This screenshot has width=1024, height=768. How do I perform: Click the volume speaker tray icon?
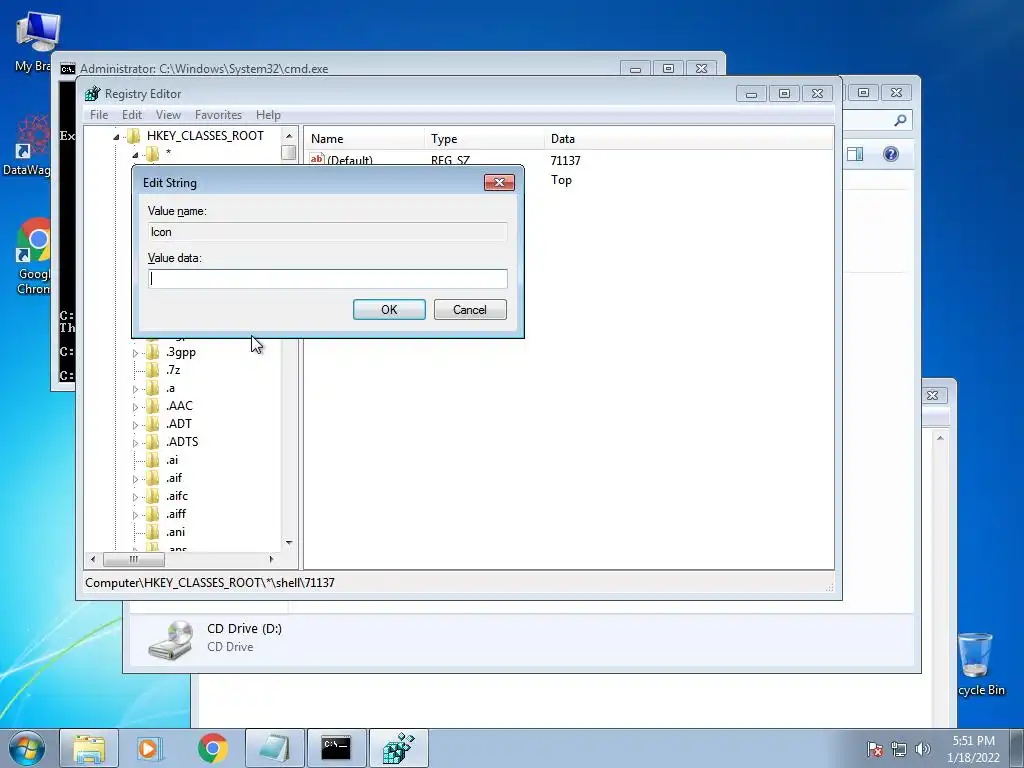tap(923, 749)
